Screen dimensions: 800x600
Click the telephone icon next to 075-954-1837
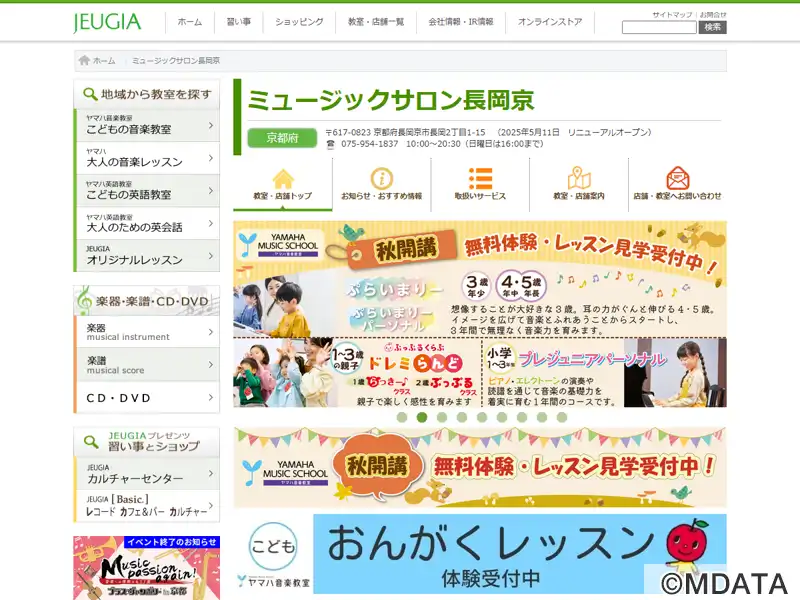[x=331, y=144]
